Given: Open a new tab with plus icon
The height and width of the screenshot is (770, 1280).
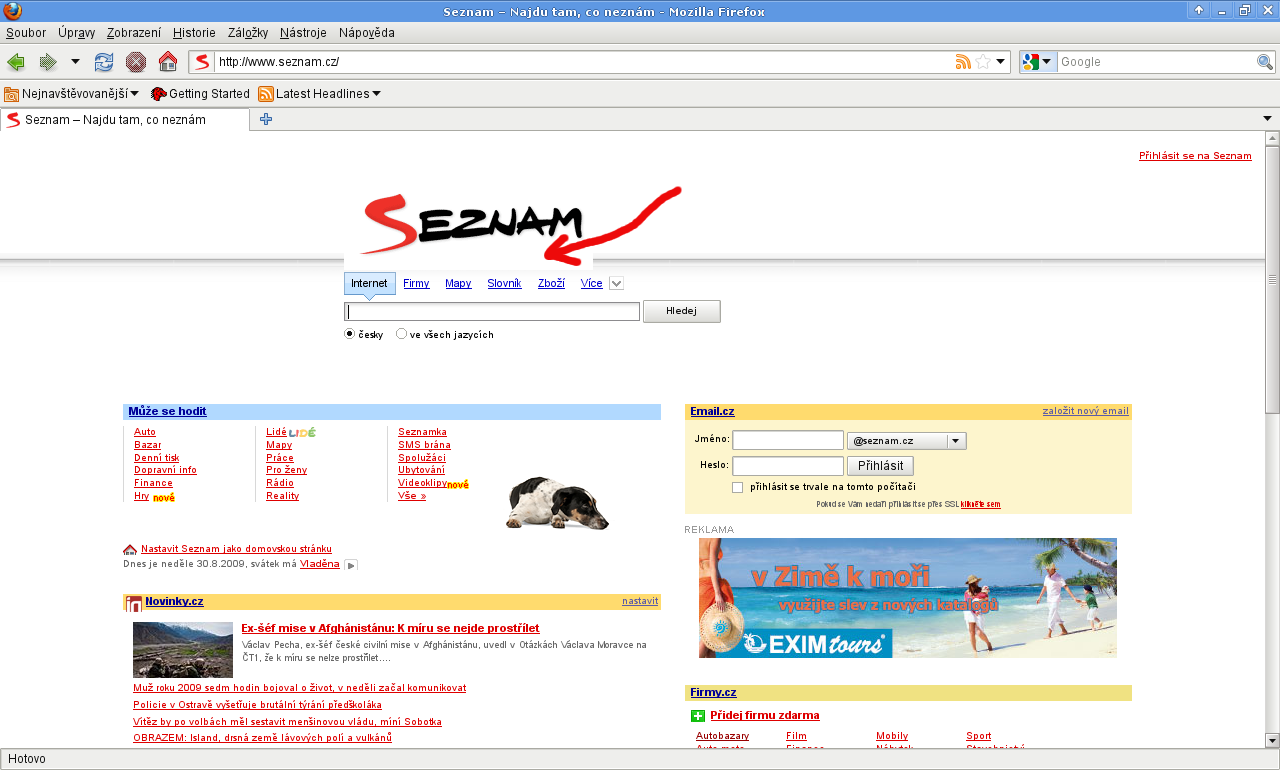Looking at the screenshot, I should (x=266, y=120).
